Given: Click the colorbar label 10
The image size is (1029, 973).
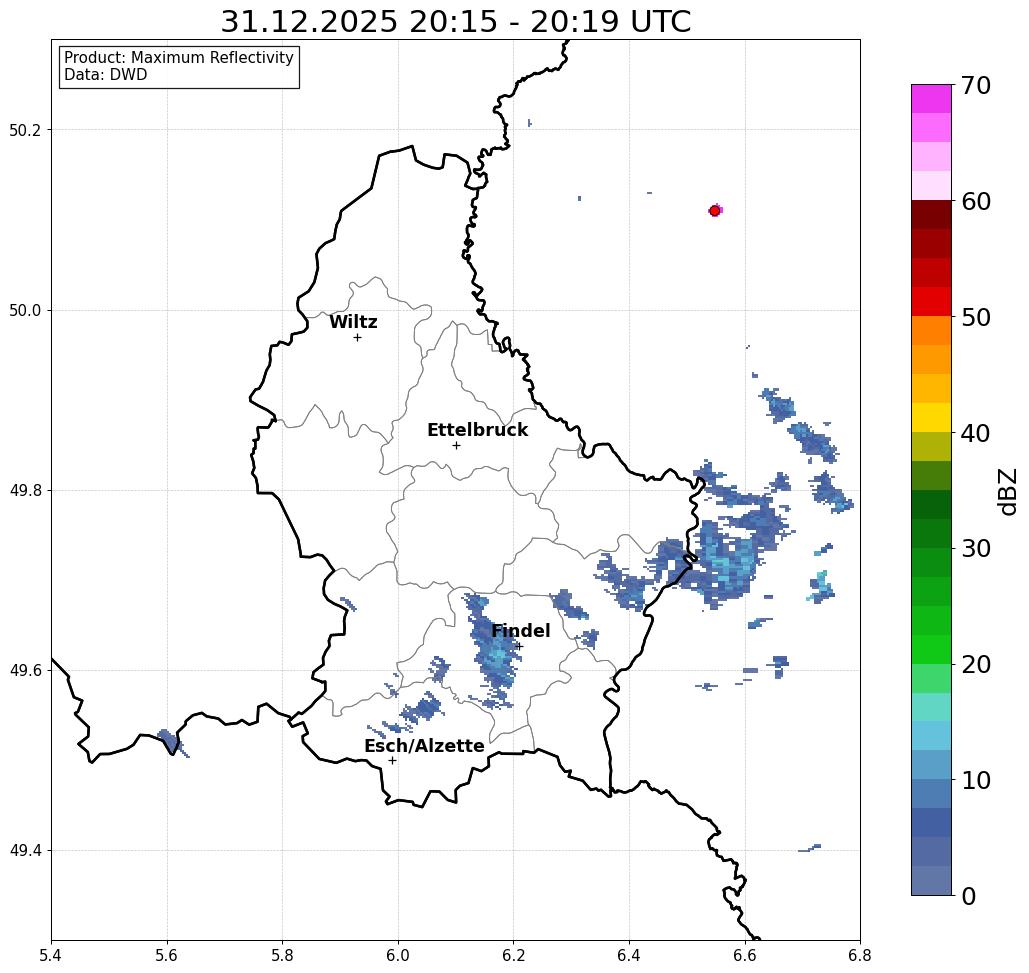Looking at the screenshot, I should (x=976, y=780).
